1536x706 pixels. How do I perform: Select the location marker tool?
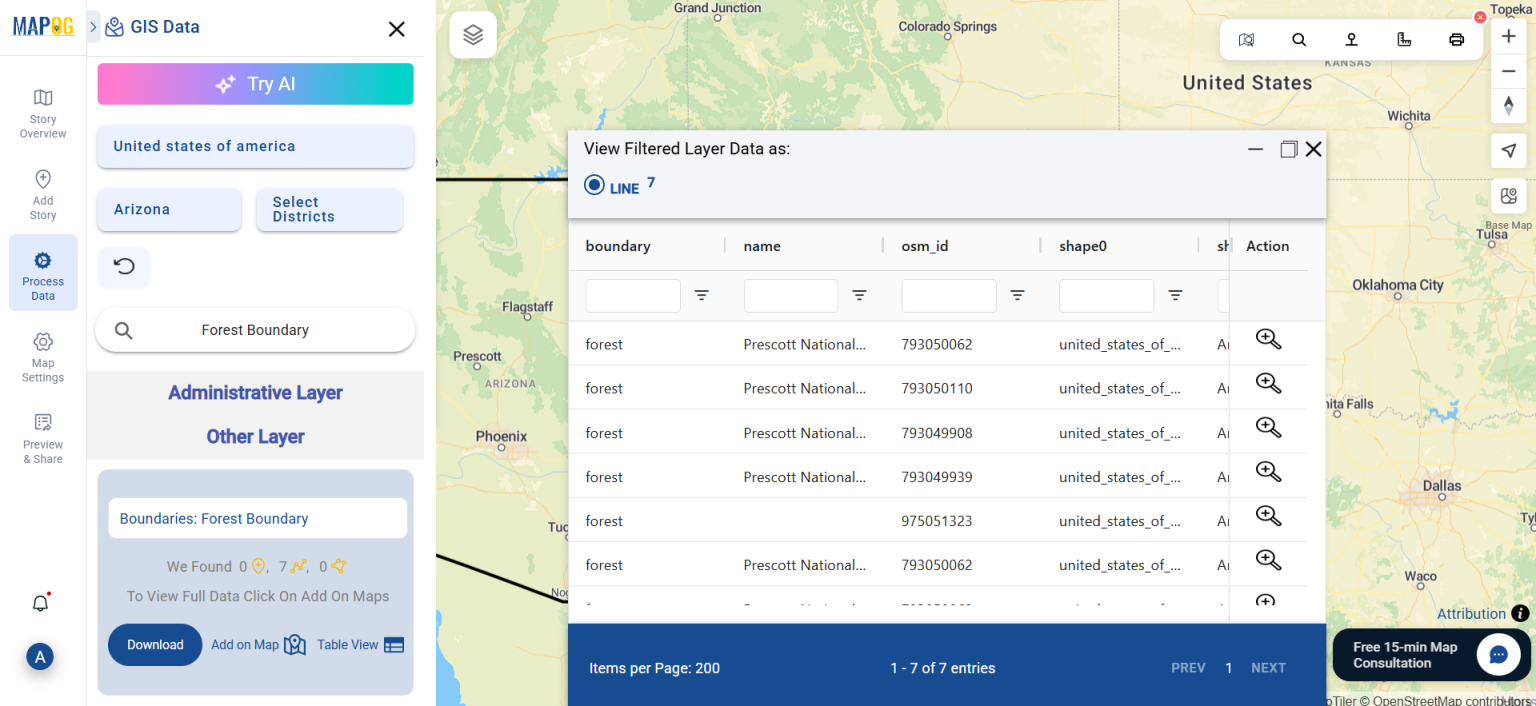1351,39
